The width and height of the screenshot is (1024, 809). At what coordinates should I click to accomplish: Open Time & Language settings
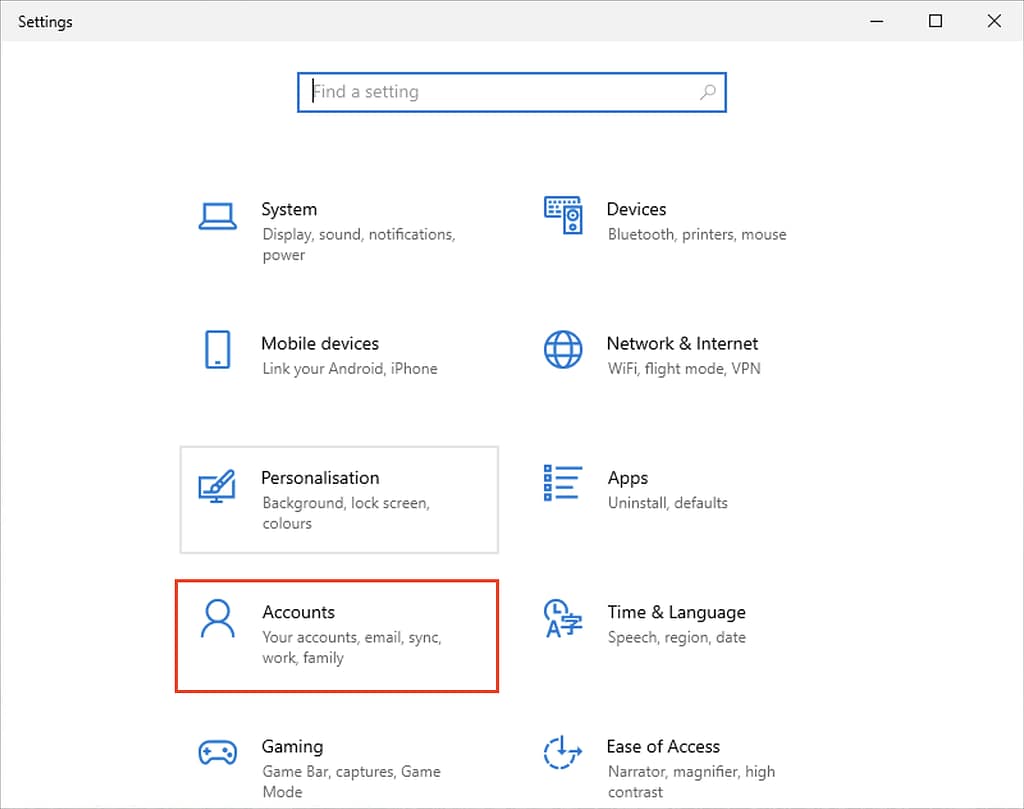676,611
